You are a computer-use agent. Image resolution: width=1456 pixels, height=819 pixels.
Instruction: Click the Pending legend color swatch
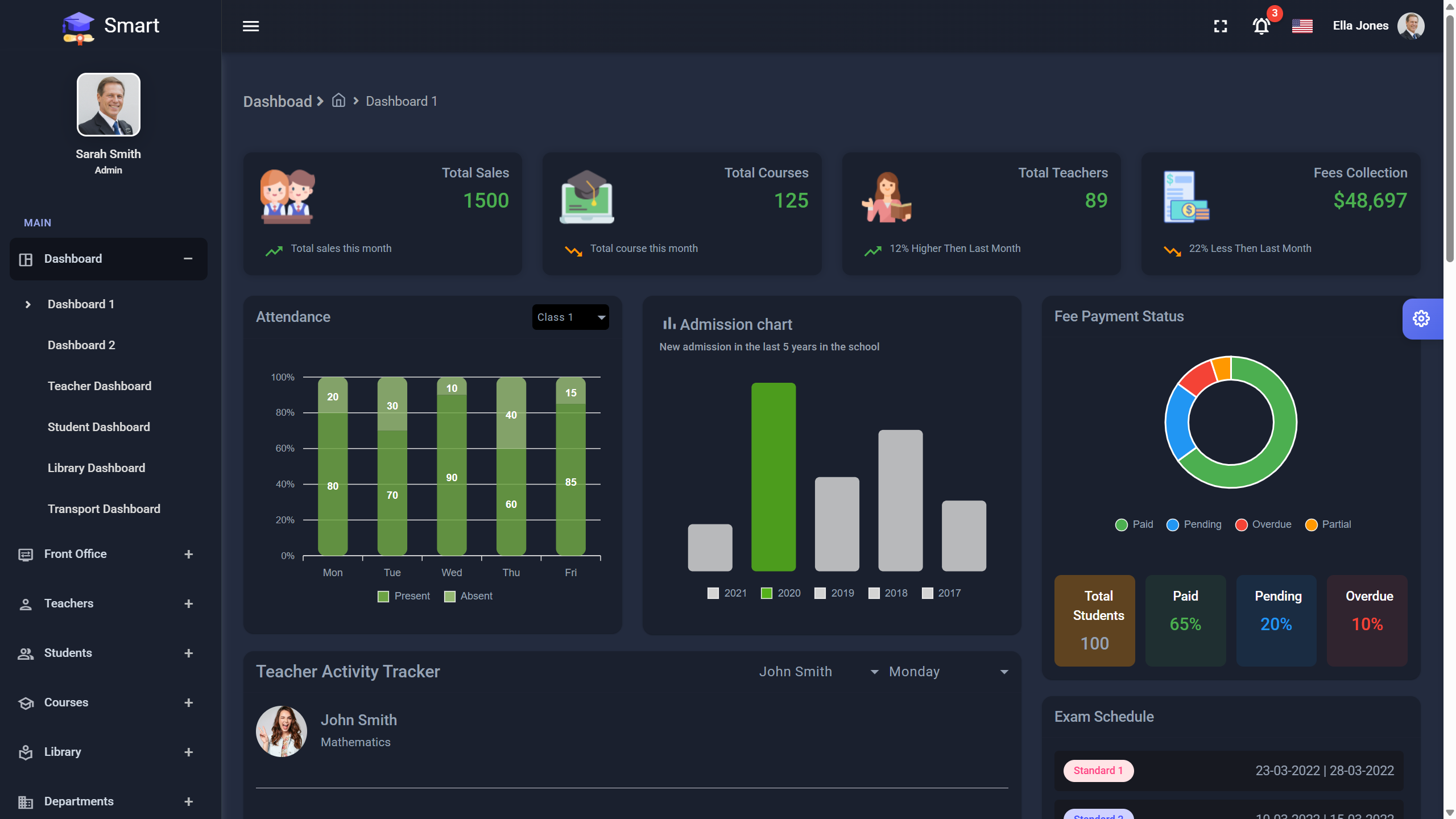coord(1173,525)
